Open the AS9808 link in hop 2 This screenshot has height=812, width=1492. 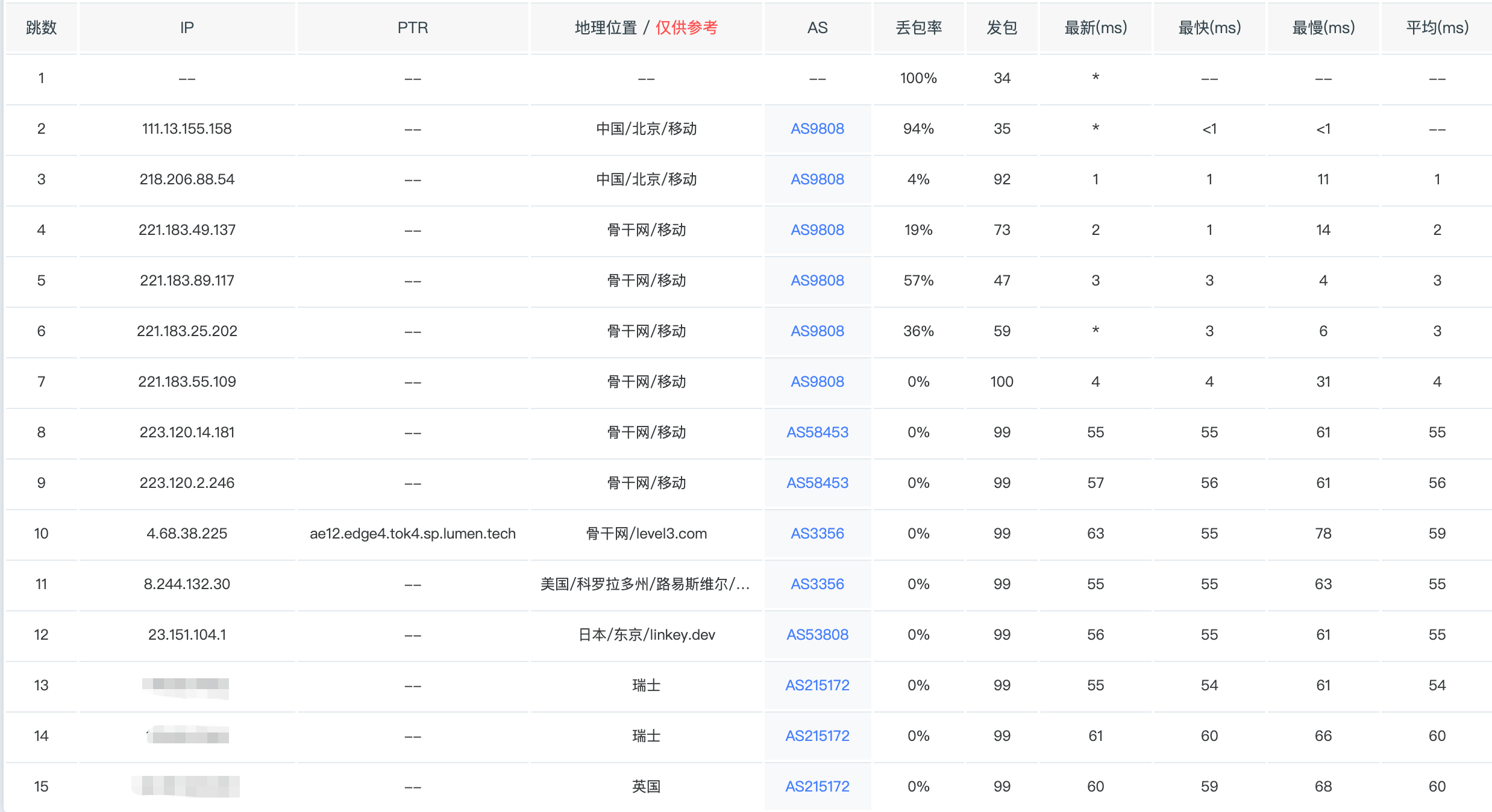(x=817, y=129)
